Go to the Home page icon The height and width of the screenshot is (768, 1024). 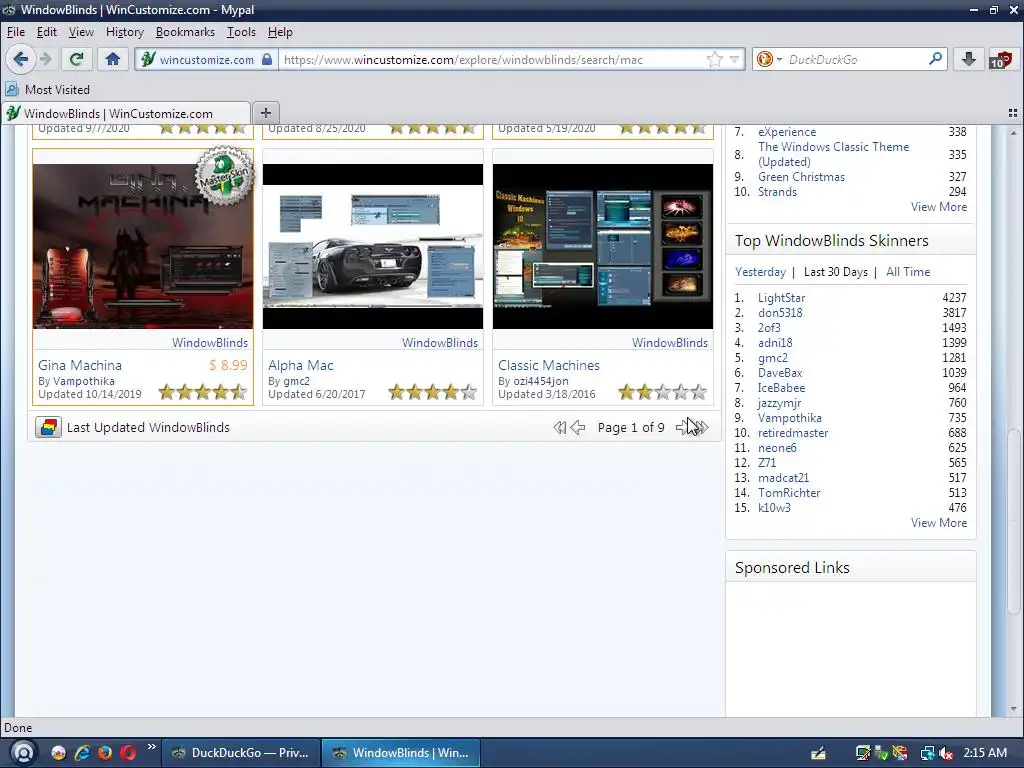click(113, 59)
